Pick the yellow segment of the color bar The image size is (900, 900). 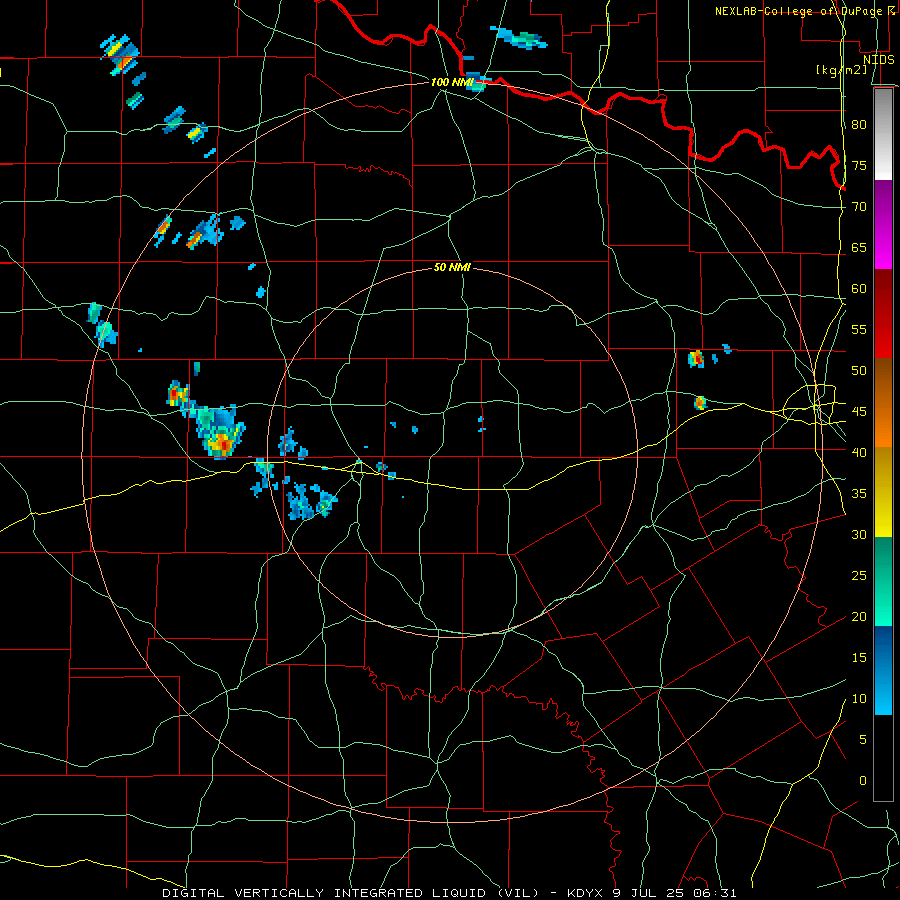pyautogui.click(x=883, y=492)
